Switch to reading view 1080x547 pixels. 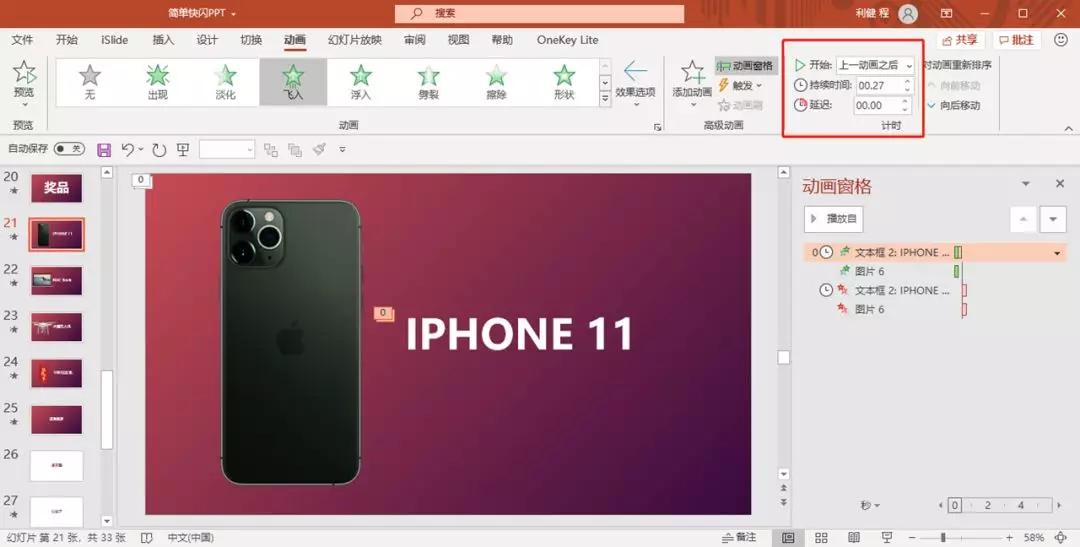[x=854, y=537]
